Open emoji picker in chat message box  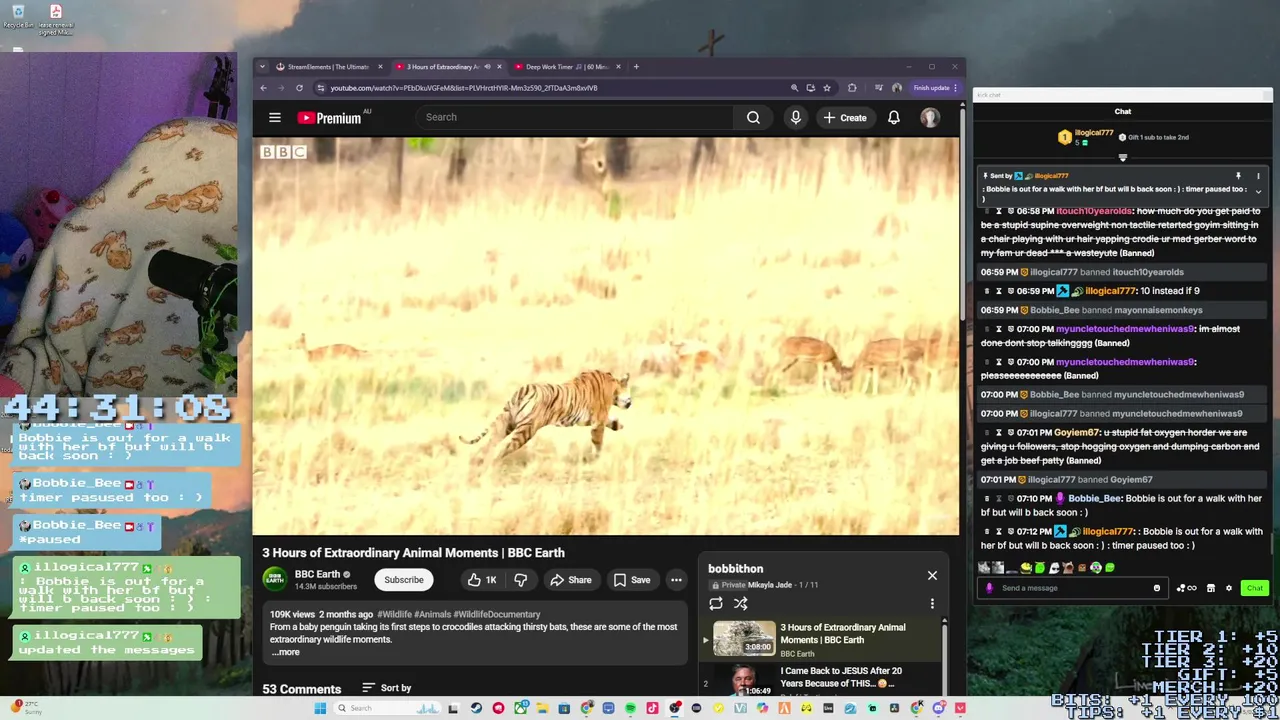pyautogui.click(x=1156, y=588)
